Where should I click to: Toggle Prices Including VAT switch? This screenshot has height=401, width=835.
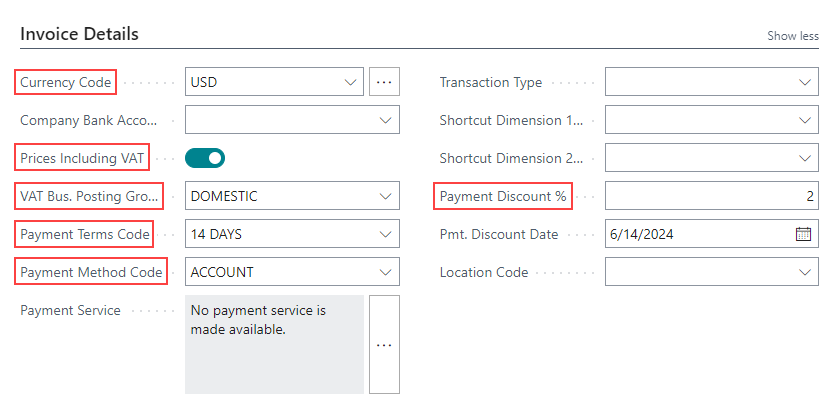(x=205, y=158)
